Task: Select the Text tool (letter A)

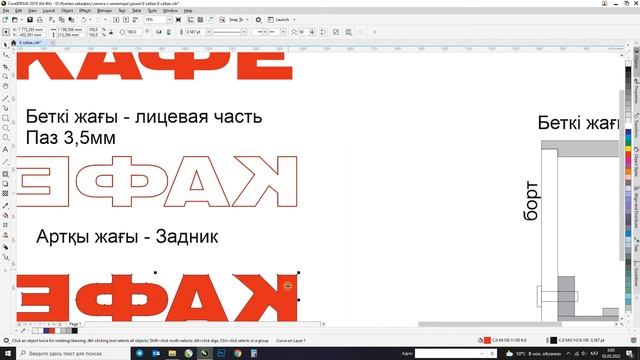Action: 5,150
